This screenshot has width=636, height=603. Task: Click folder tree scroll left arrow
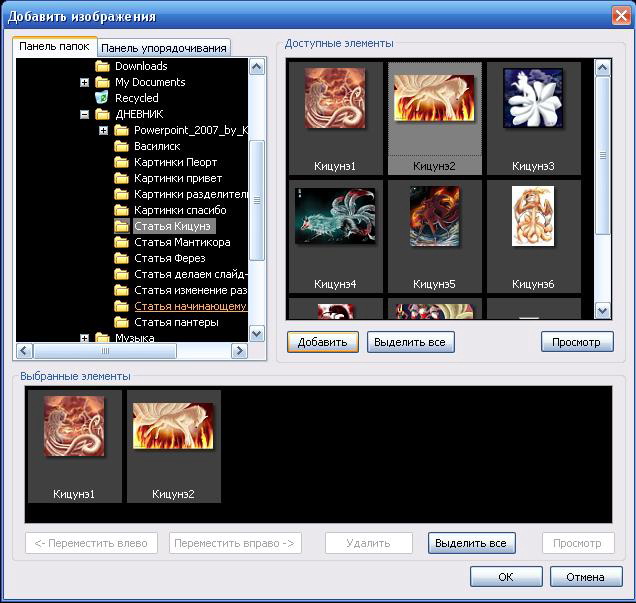pos(24,350)
